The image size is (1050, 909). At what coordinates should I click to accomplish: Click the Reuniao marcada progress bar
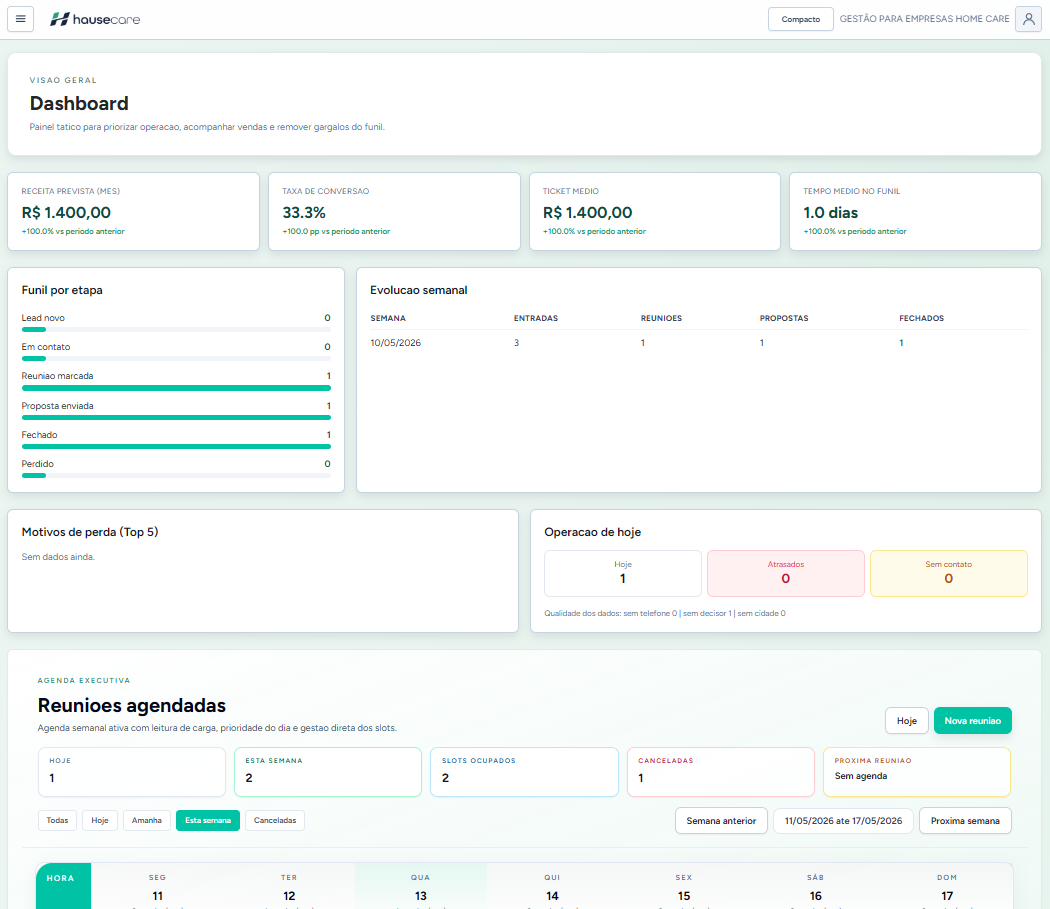(176, 388)
